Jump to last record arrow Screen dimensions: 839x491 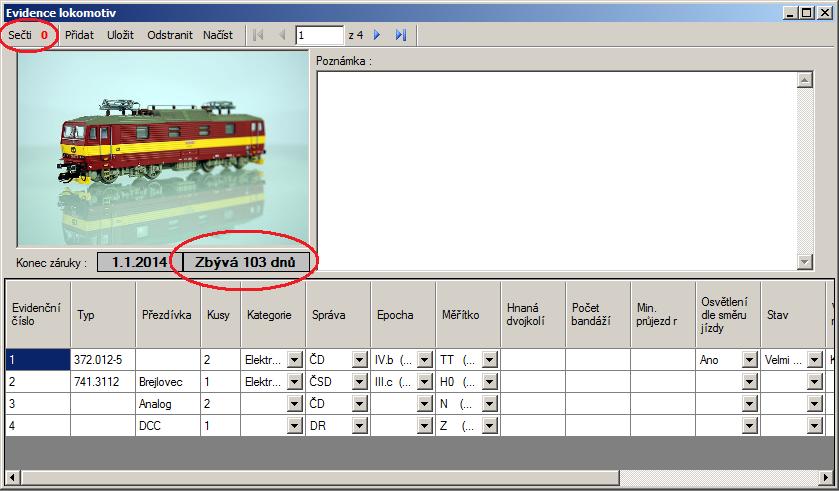401,35
